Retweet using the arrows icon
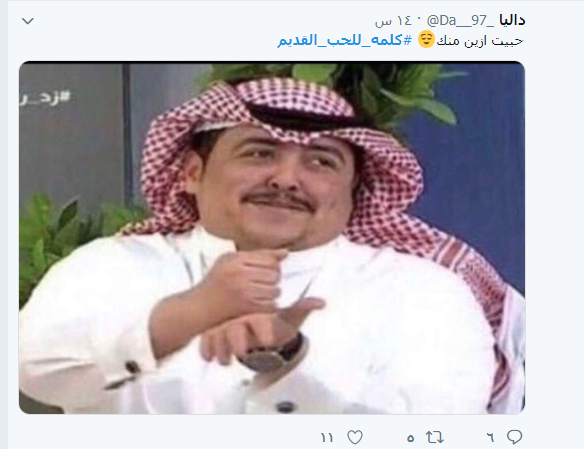 pos(435,437)
